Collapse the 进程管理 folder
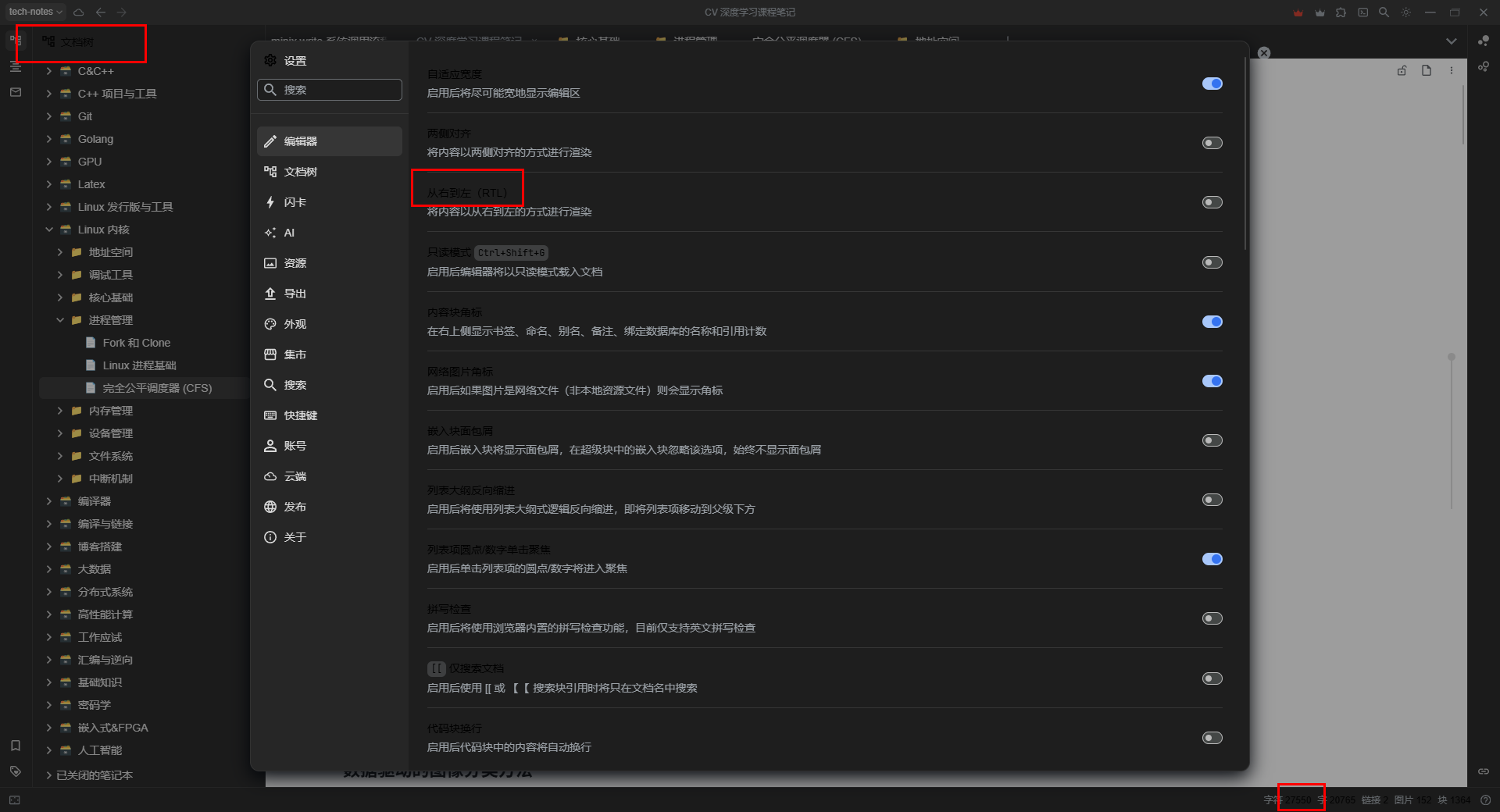The width and height of the screenshot is (1500, 812). pos(60,320)
